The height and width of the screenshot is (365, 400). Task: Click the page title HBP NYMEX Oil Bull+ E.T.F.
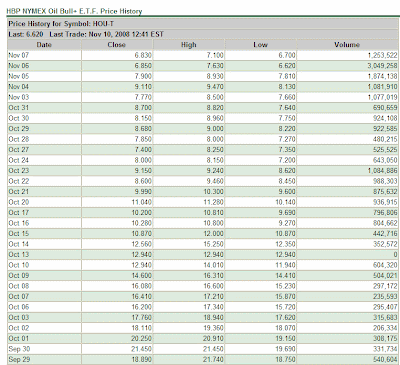point(74,11)
